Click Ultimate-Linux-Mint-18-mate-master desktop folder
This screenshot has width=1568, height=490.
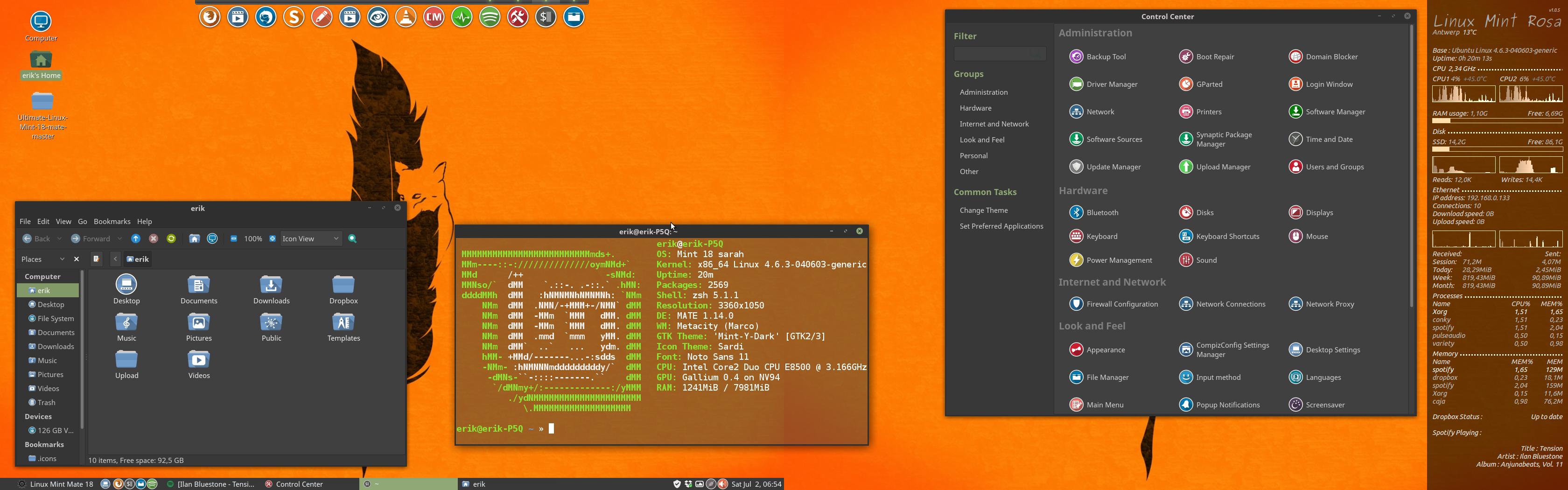pos(42,116)
